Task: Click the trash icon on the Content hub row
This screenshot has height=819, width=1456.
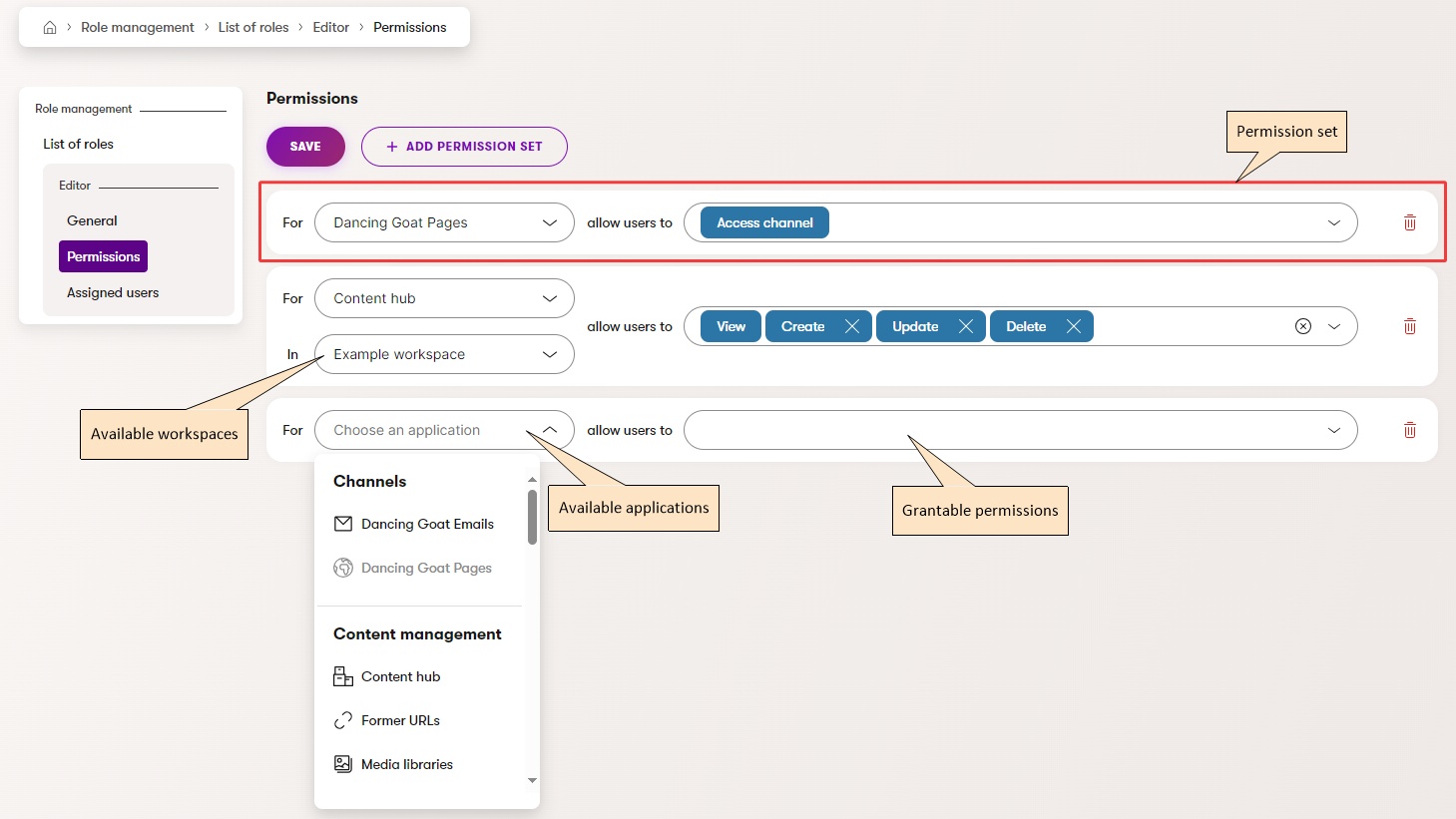Action: pyautogui.click(x=1409, y=326)
